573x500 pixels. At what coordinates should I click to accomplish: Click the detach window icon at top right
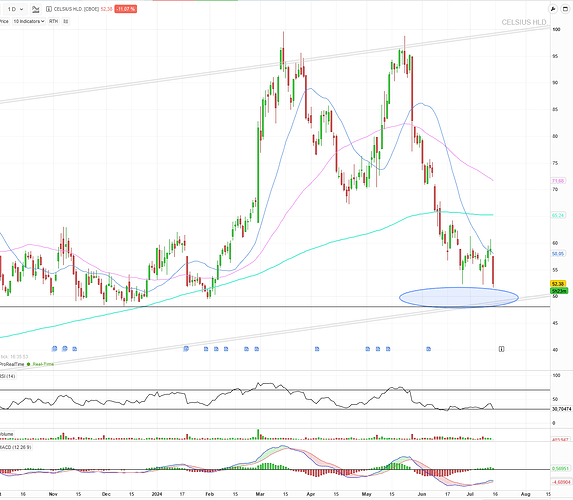click(x=565, y=9)
